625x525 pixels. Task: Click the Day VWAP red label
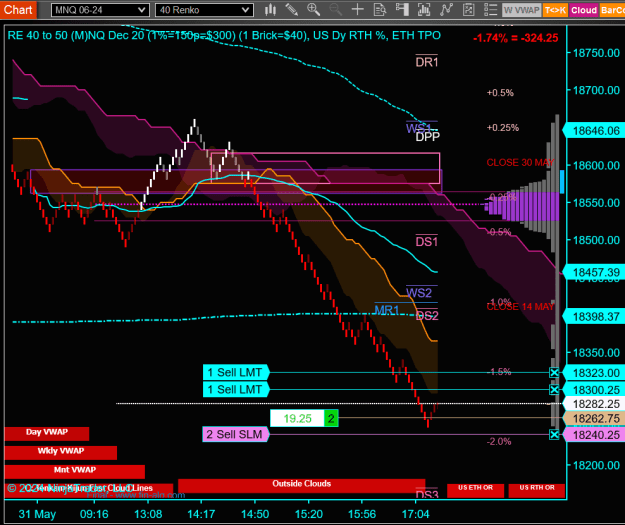[47, 433]
